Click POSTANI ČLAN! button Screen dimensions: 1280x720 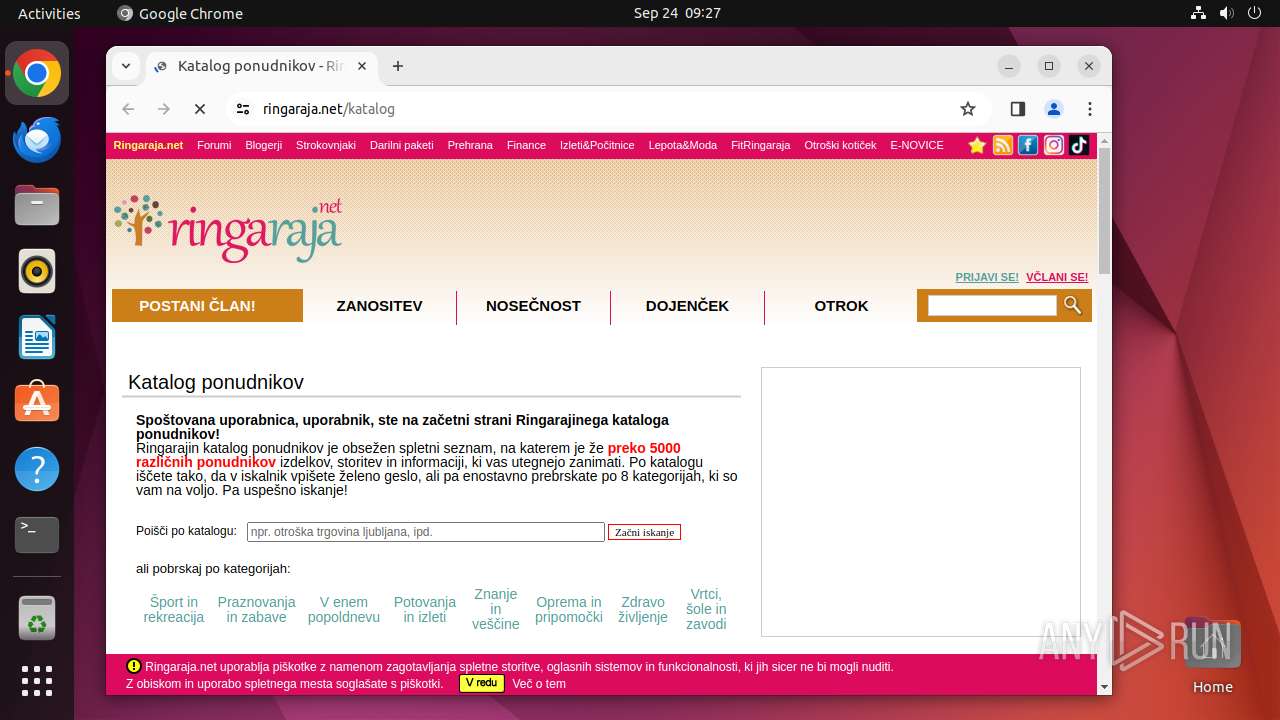pos(207,305)
